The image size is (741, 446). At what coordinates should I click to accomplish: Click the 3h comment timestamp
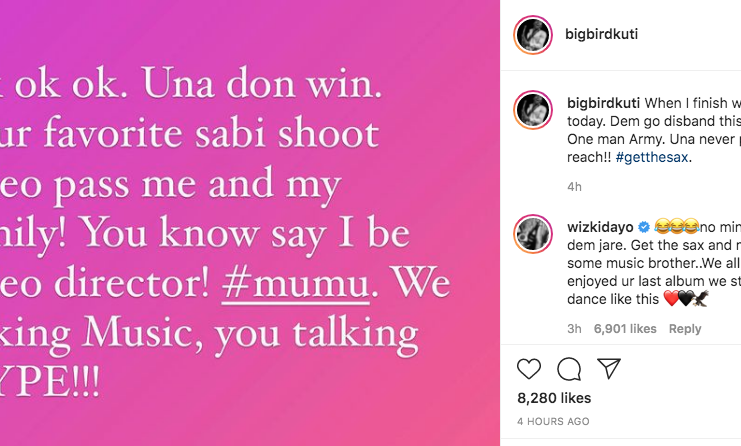(574, 328)
